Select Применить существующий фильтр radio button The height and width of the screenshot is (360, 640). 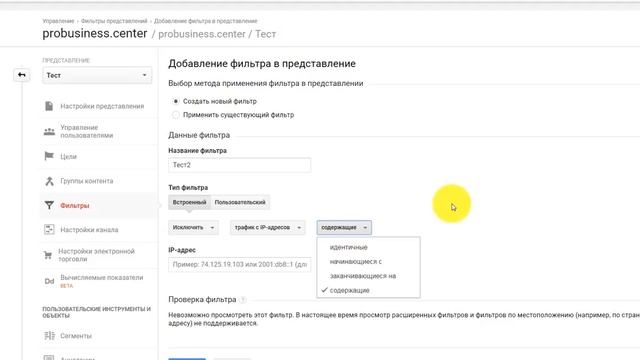176,115
